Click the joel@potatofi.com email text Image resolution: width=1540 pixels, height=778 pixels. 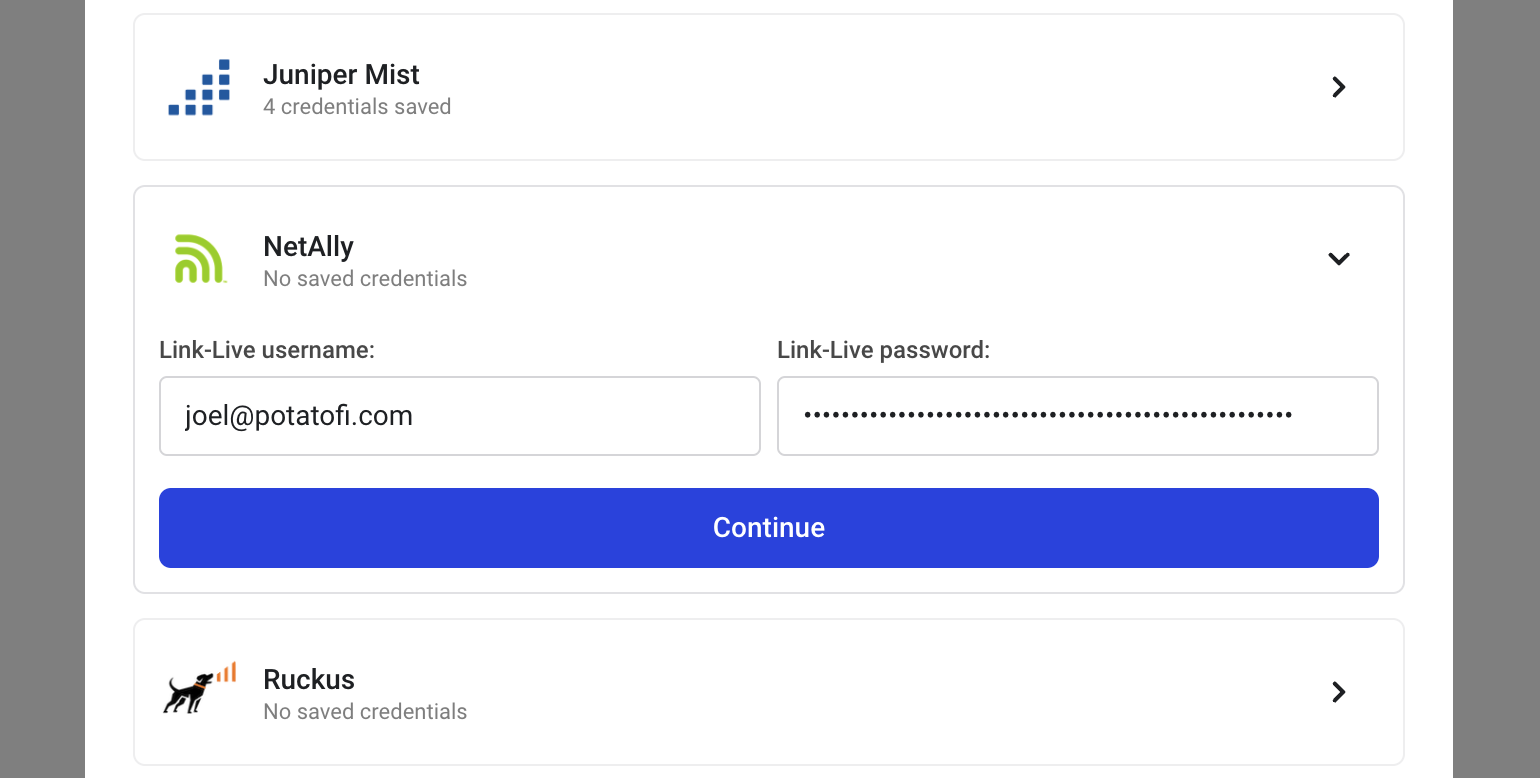pos(299,416)
